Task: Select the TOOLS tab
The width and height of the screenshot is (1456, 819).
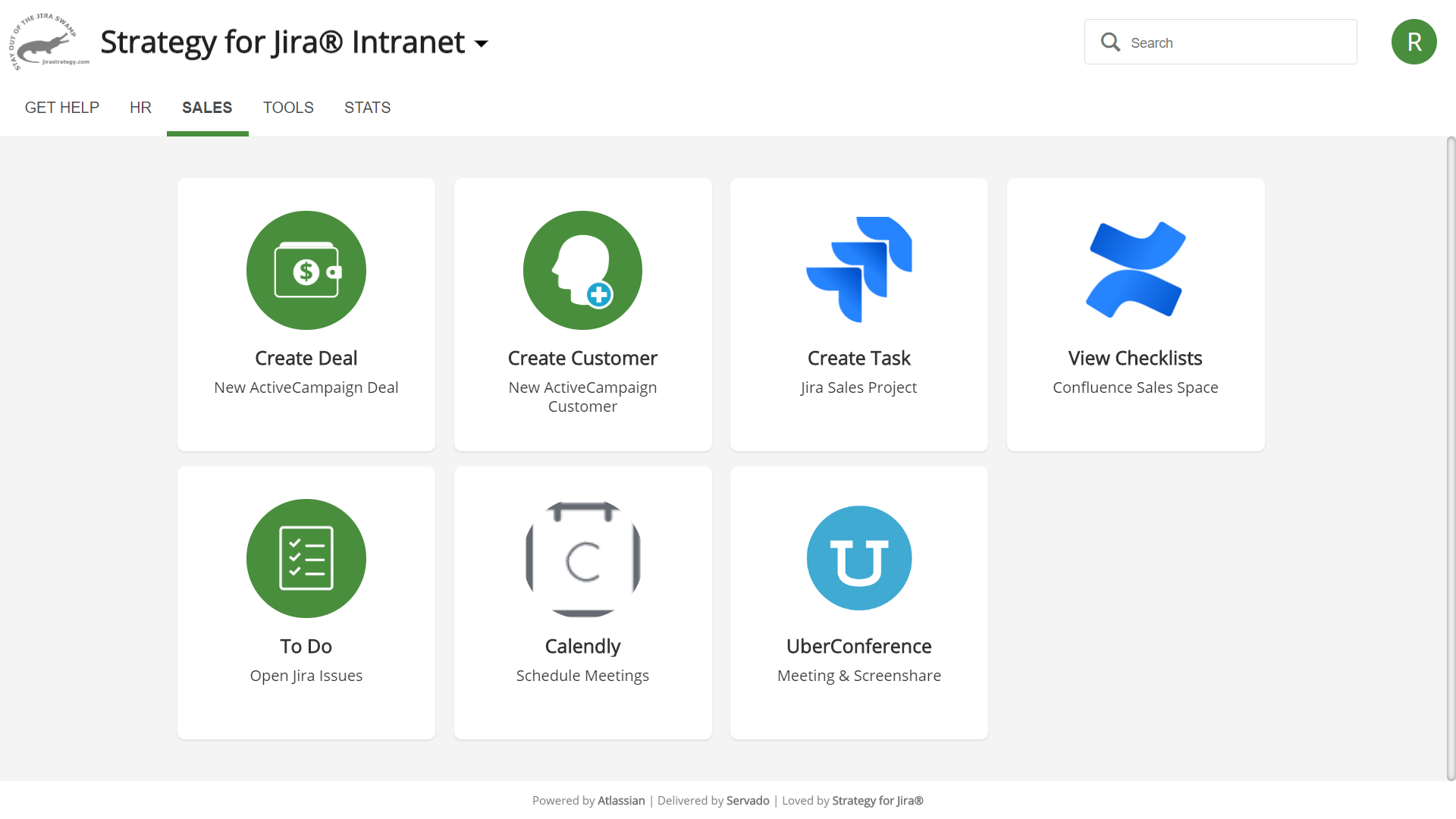Action: click(x=288, y=108)
